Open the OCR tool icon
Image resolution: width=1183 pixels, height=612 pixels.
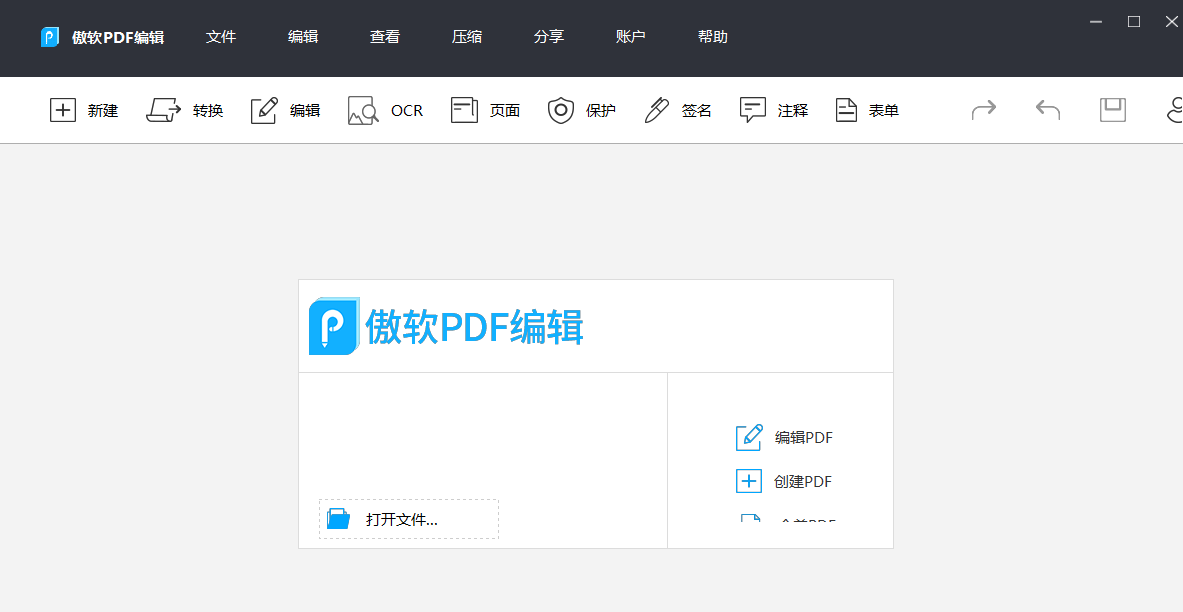[x=363, y=110]
